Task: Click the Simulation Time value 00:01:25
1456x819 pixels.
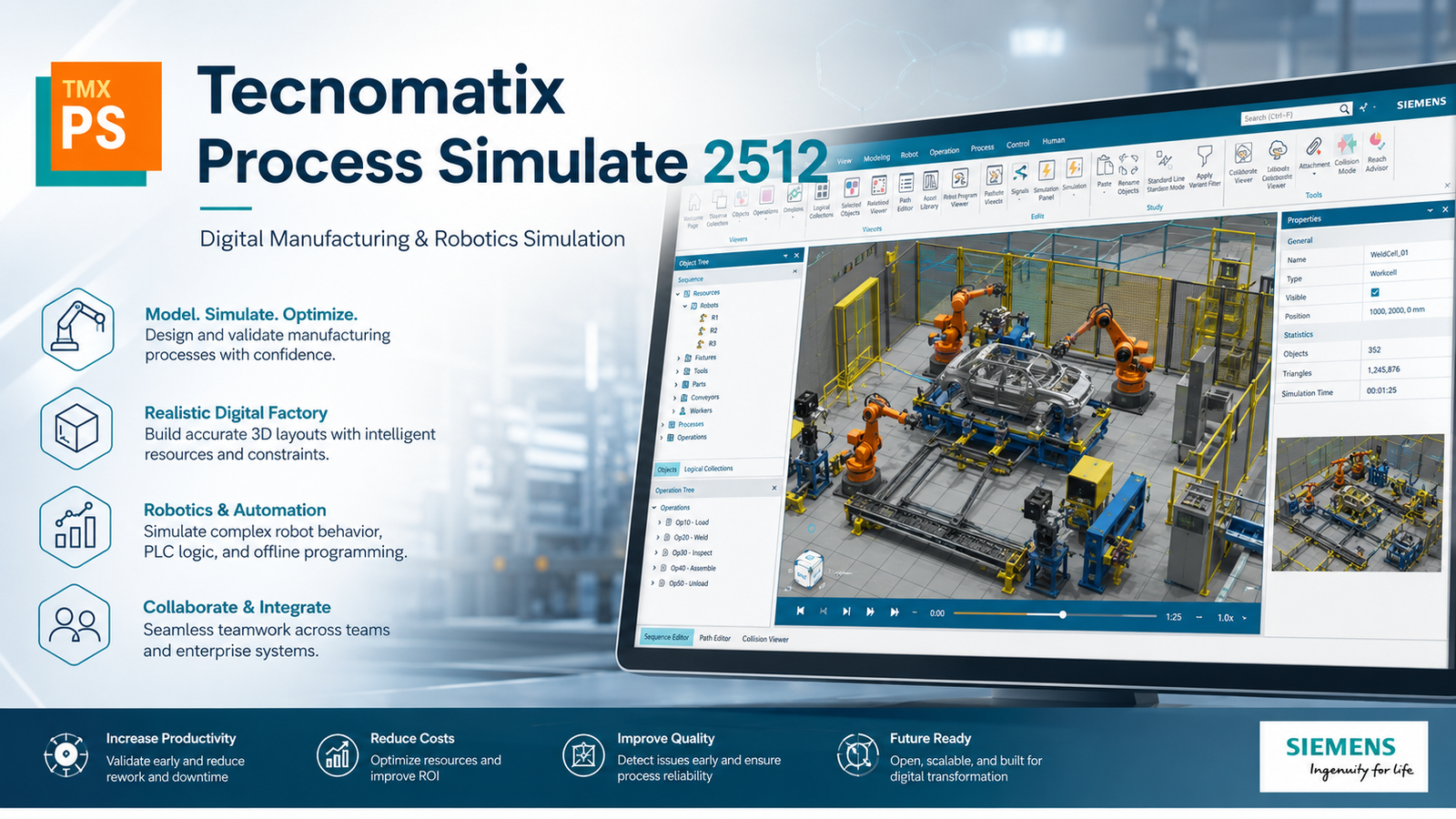Action: coord(1381,390)
